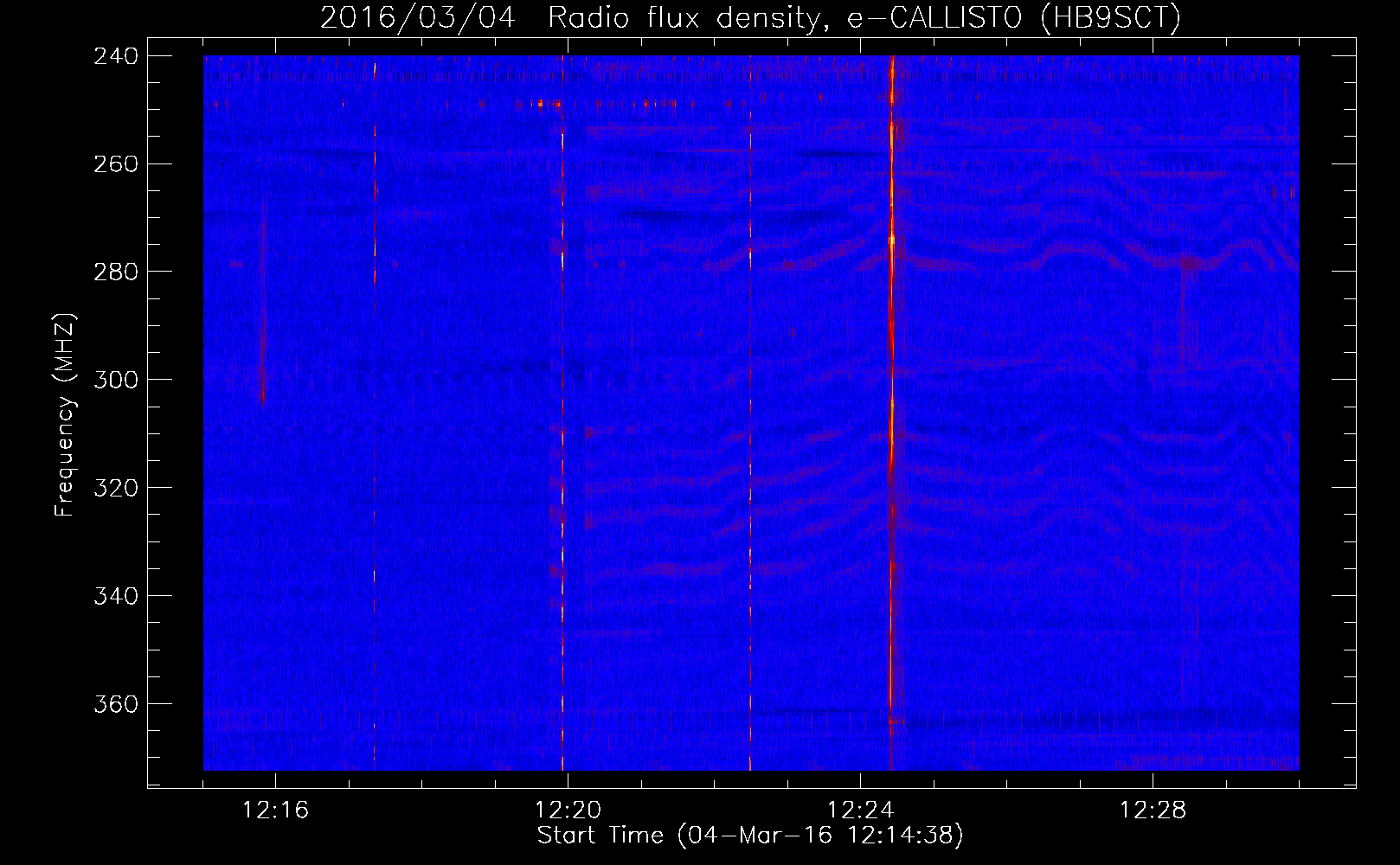
Task: Click the 280 frequency tick label
Action: 115,272
